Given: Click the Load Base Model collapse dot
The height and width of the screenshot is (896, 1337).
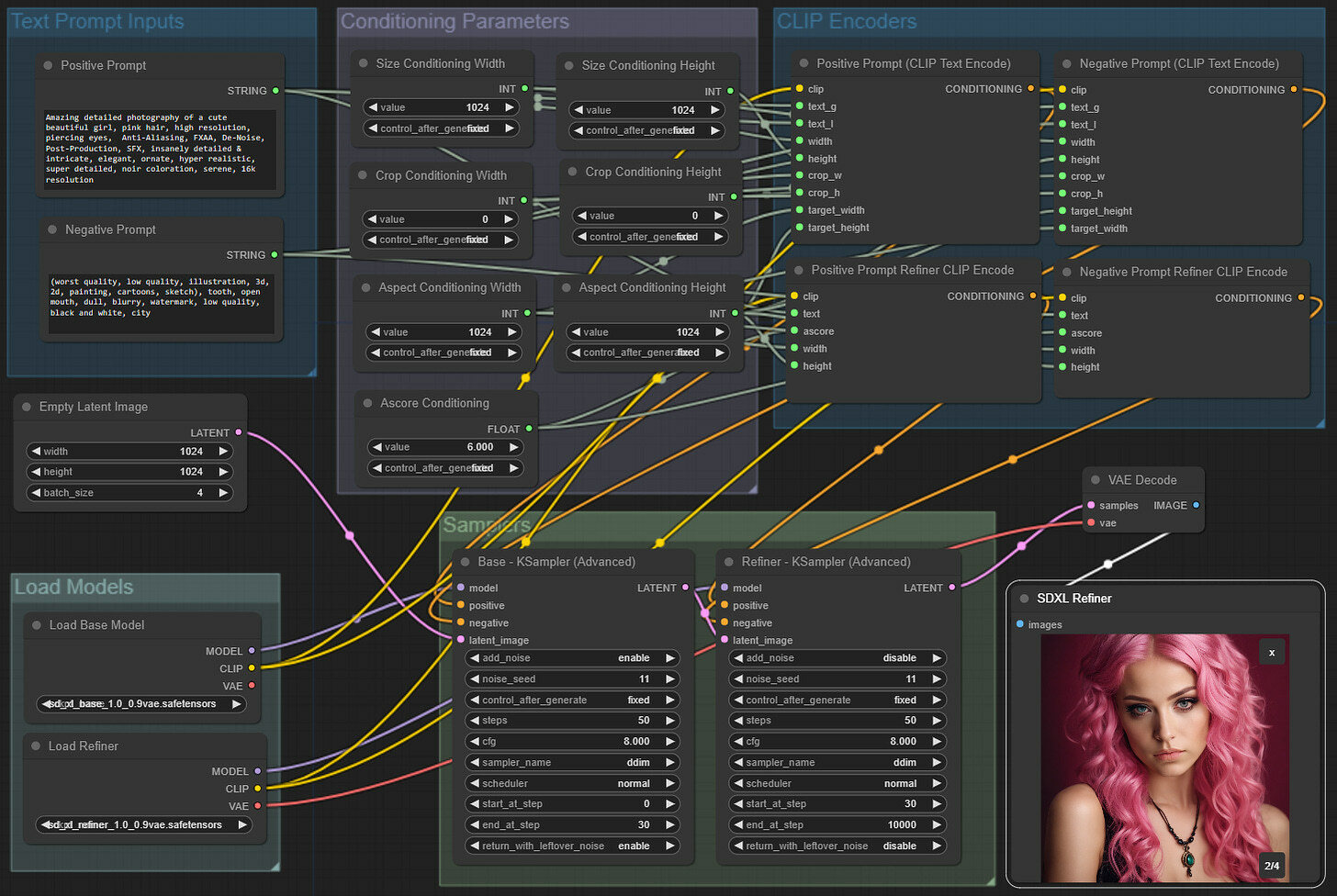Looking at the screenshot, I should pos(37,625).
